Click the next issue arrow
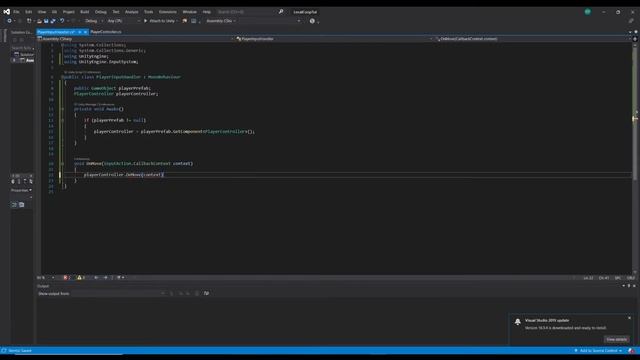The image size is (640, 360). (106, 278)
